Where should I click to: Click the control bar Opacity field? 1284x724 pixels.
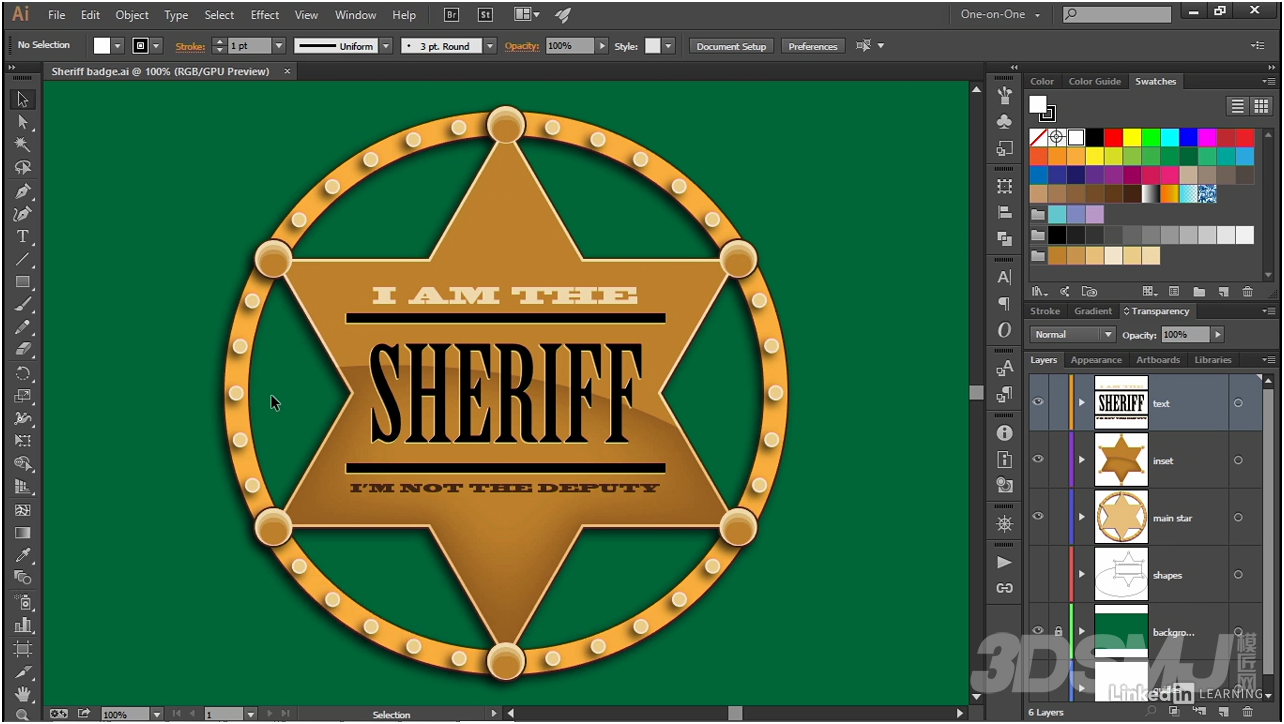pyautogui.click(x=570, y=46)
